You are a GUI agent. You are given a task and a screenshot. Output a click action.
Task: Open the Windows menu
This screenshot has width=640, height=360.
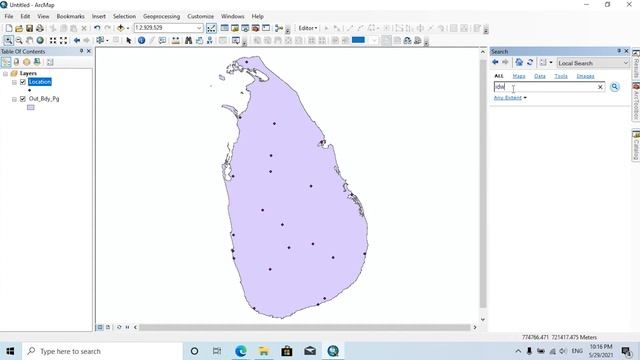point(232,16)
